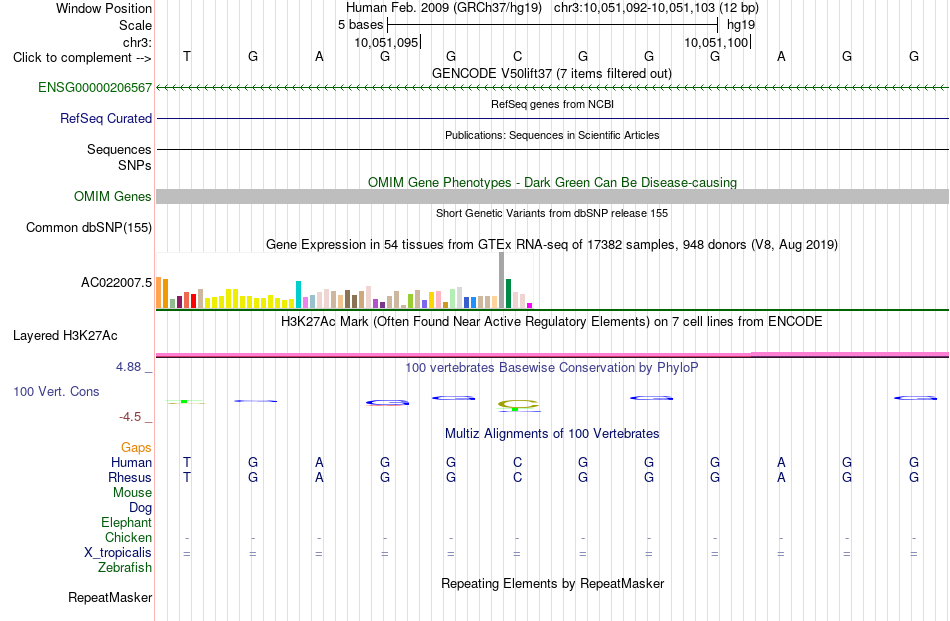
Task: Click the Mouse species label
Action: (132, 493)
